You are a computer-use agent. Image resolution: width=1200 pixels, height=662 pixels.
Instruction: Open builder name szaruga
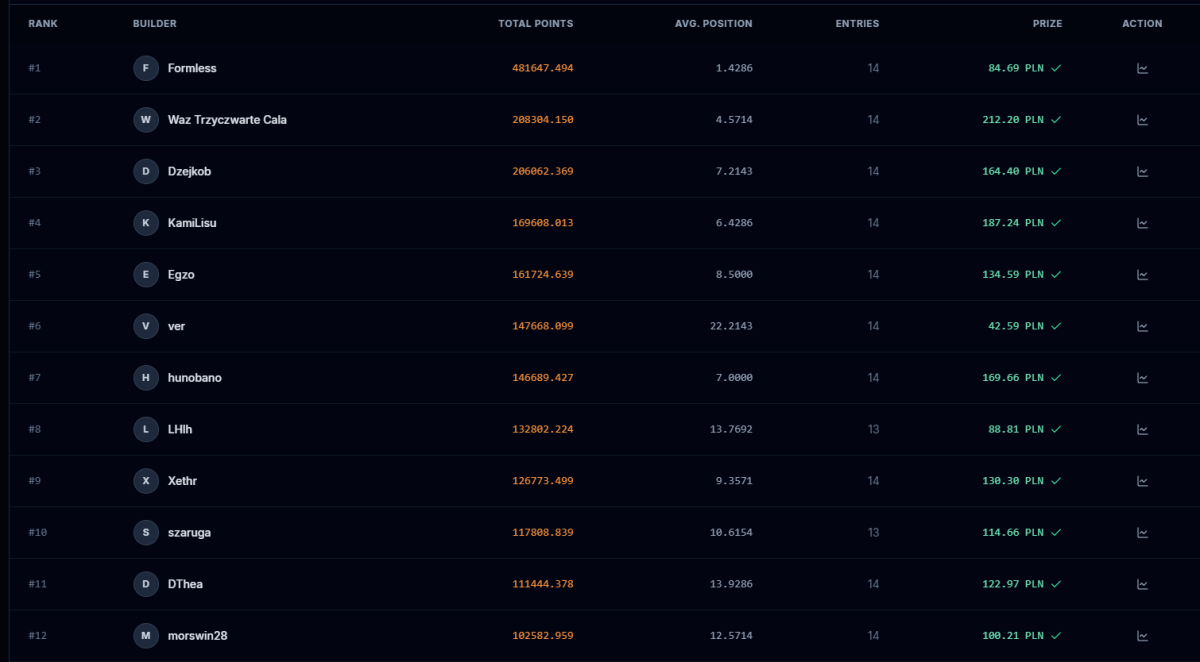click(189, 533)
